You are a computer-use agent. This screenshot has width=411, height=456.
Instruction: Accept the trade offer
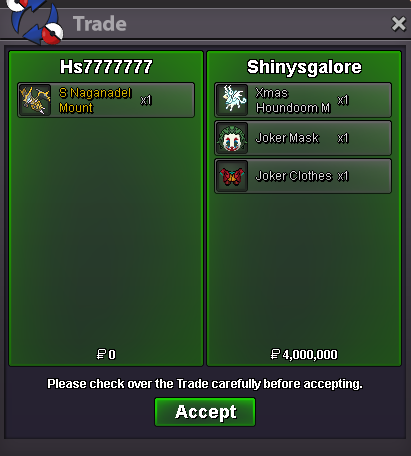coord(205,412)
